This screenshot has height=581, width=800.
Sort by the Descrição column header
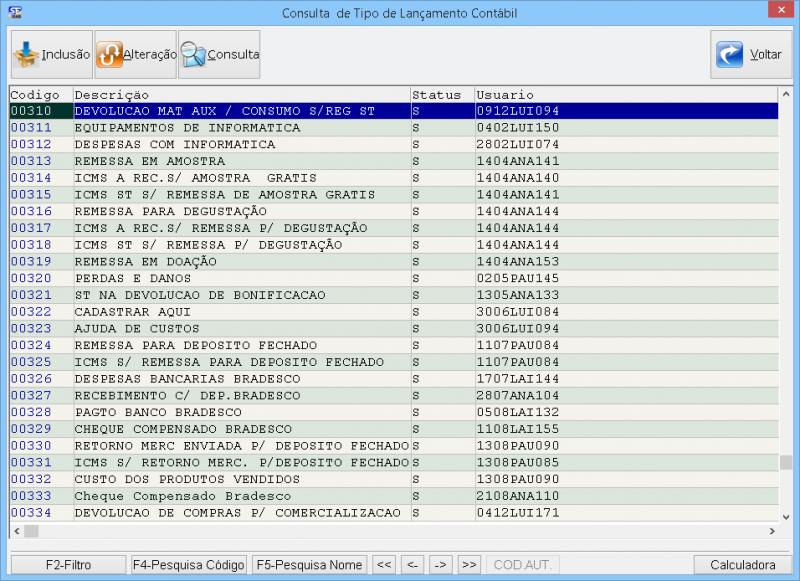240,95
